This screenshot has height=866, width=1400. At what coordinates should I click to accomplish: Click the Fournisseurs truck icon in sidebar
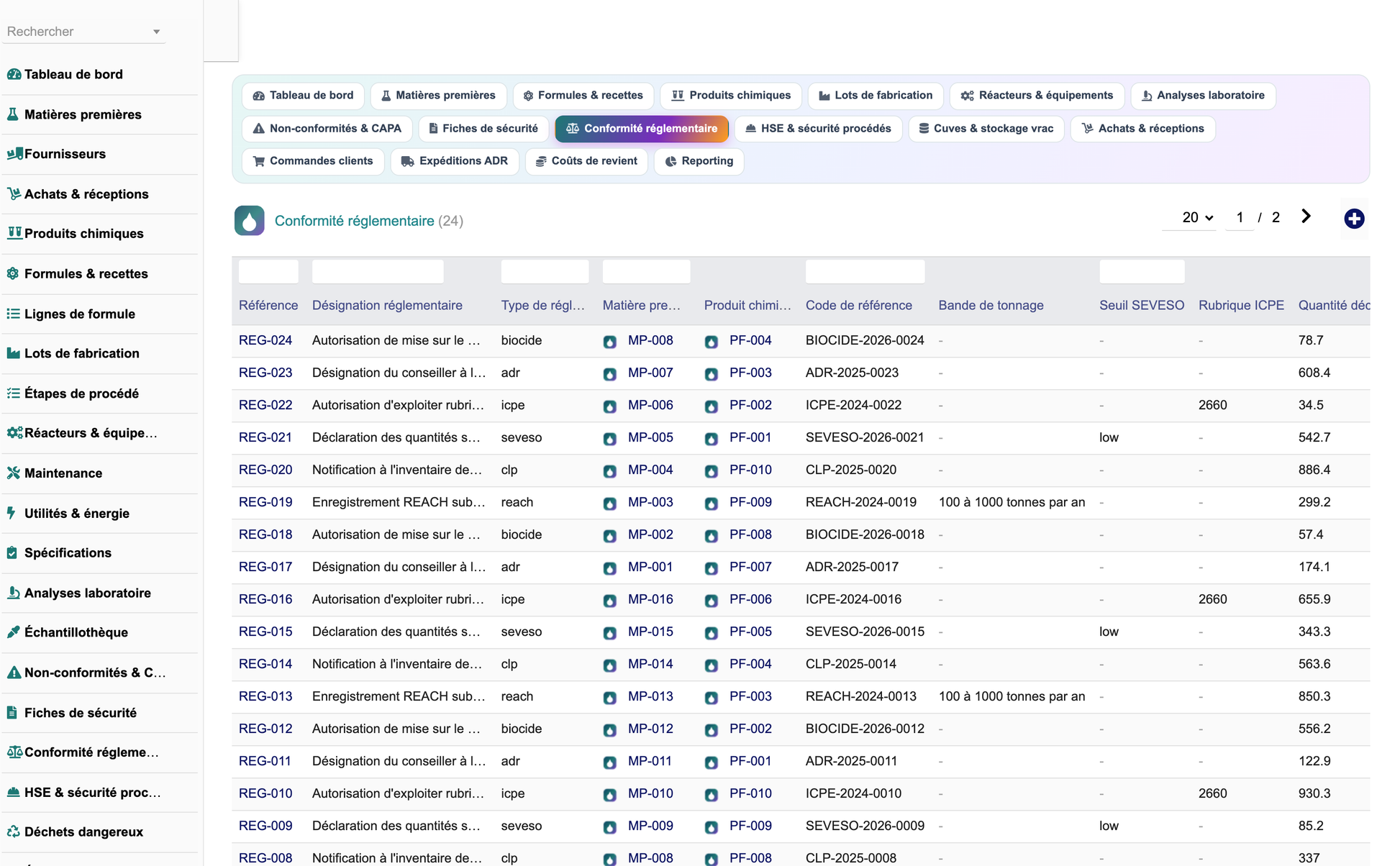pos(14,153)
